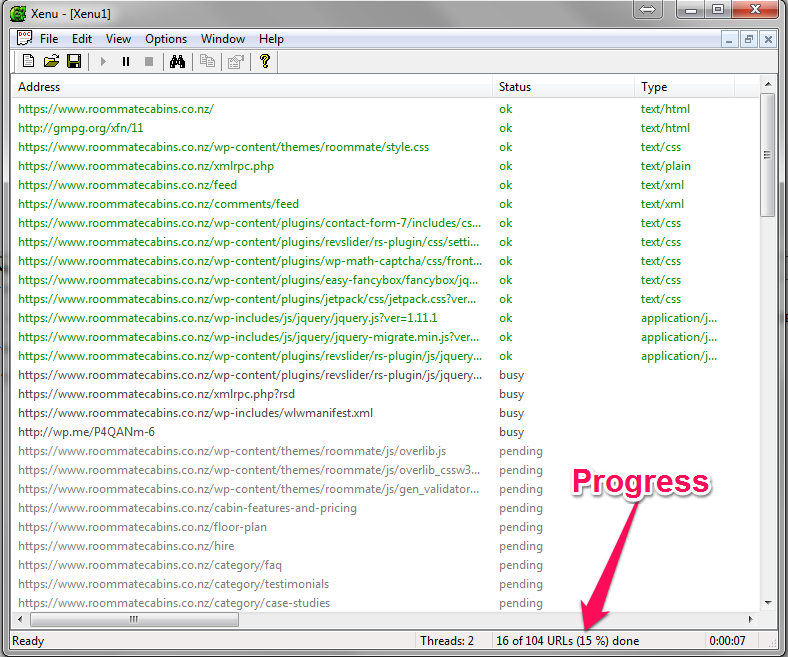Select the easy-fancybox URL row

(385, 280)
